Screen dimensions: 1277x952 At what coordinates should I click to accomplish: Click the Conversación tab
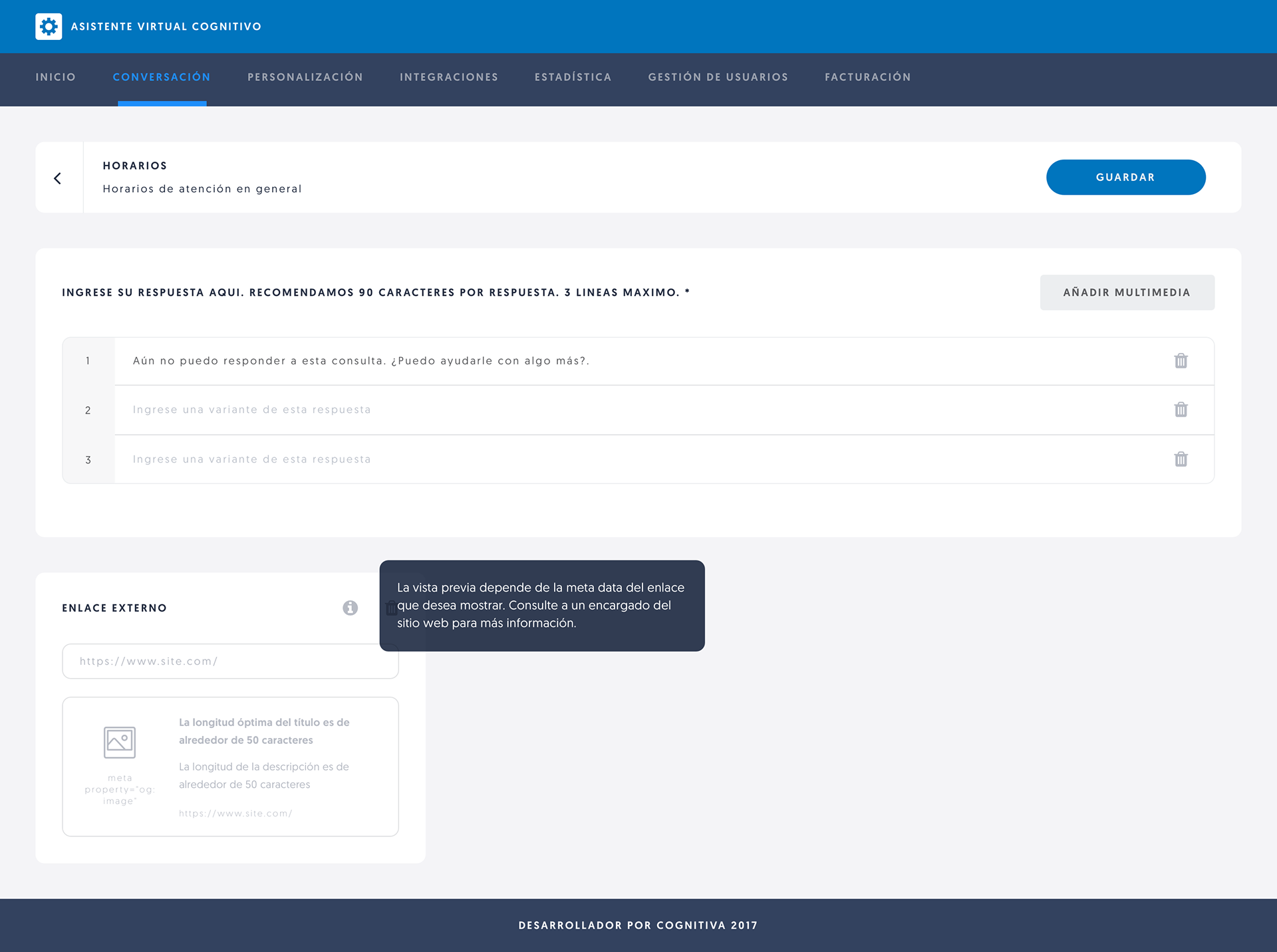(x=162, y=77)
